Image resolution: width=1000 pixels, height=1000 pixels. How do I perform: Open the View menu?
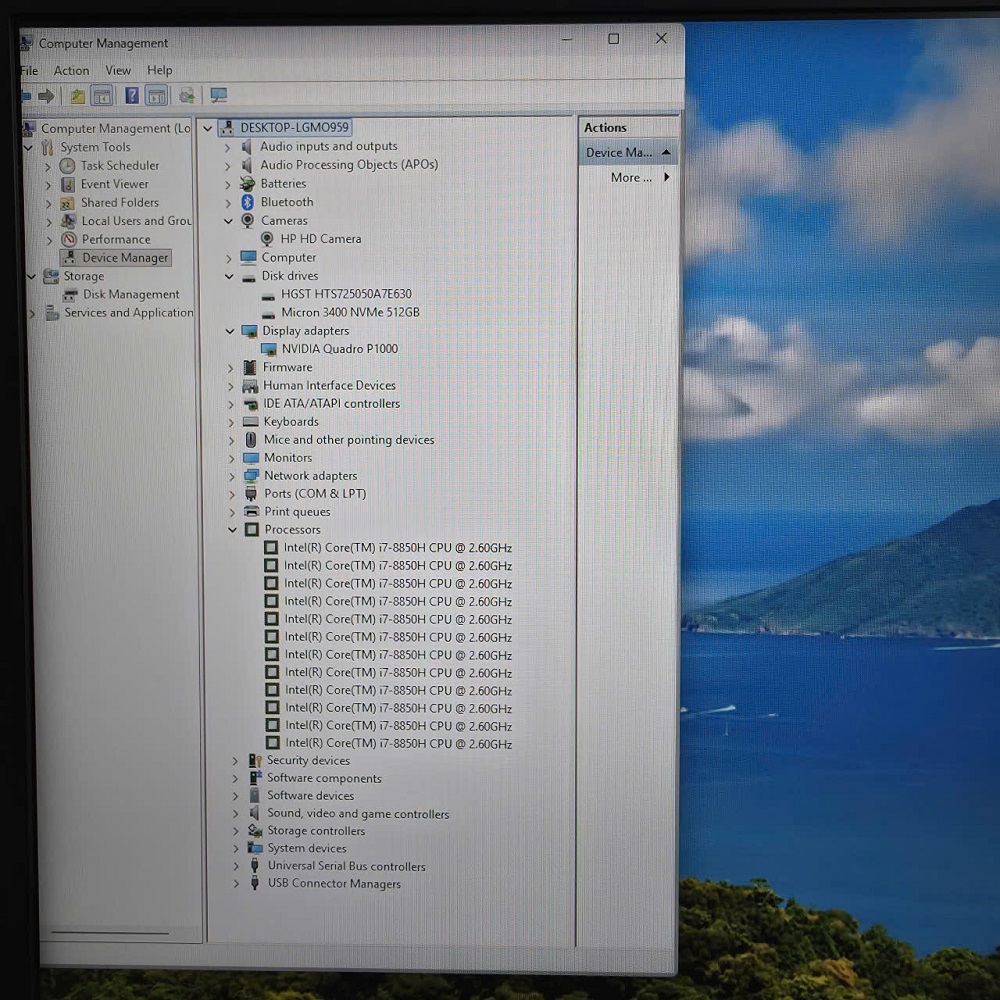(x=118, y=71)
